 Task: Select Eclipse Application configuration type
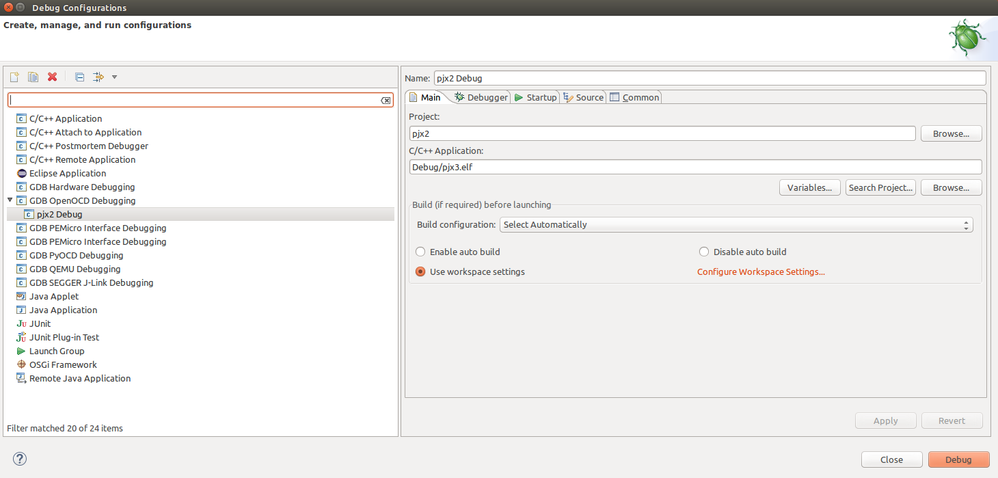(67, 173)
